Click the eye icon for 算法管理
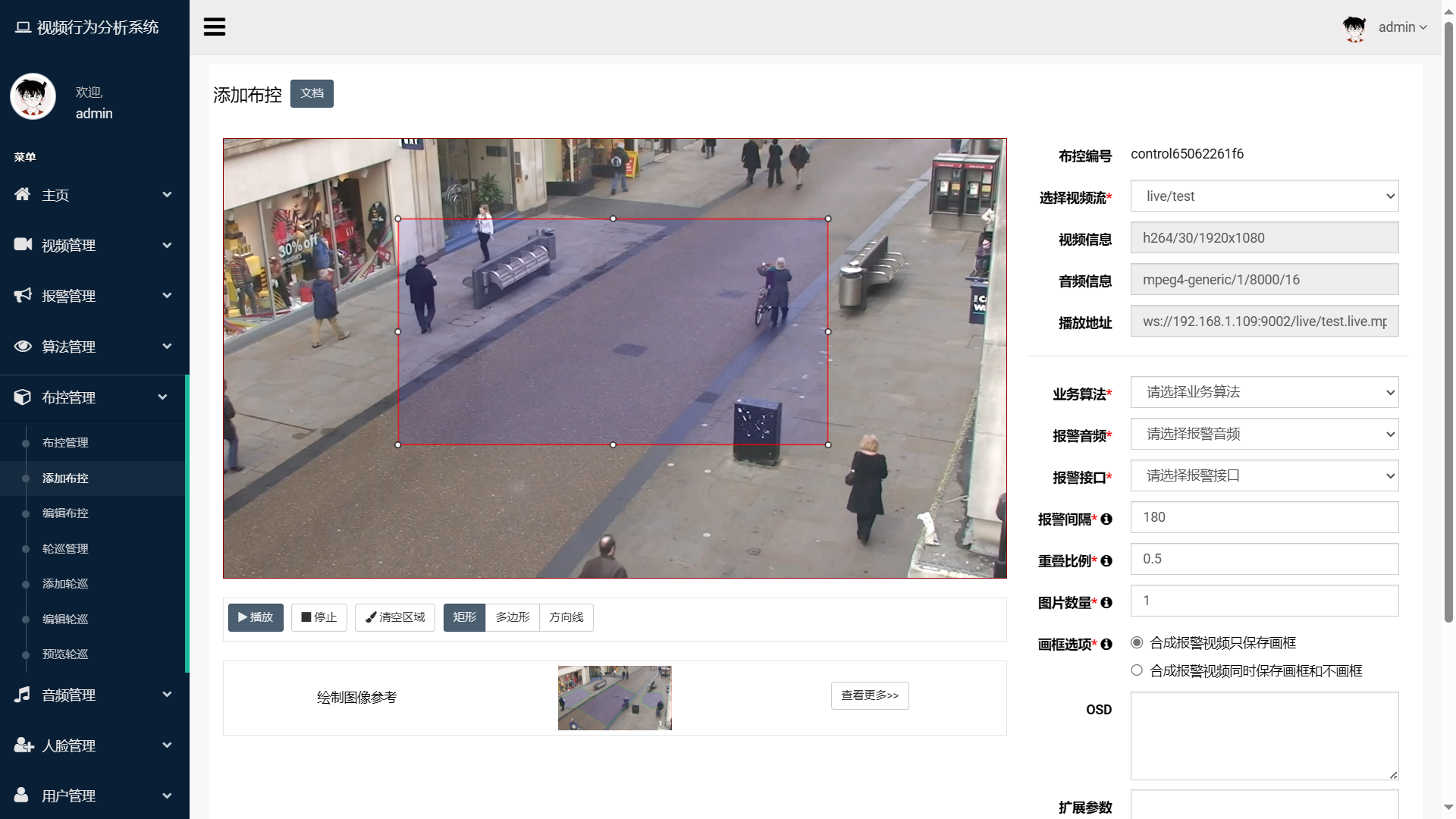Viewport: 1456px width, 819px height. pos(23,346)
